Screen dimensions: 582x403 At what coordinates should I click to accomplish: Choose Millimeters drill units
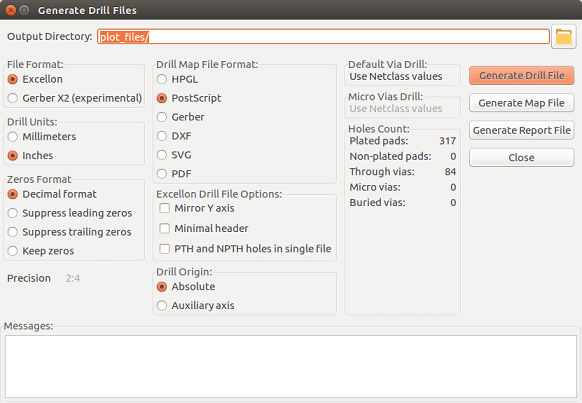click(42, 137)
